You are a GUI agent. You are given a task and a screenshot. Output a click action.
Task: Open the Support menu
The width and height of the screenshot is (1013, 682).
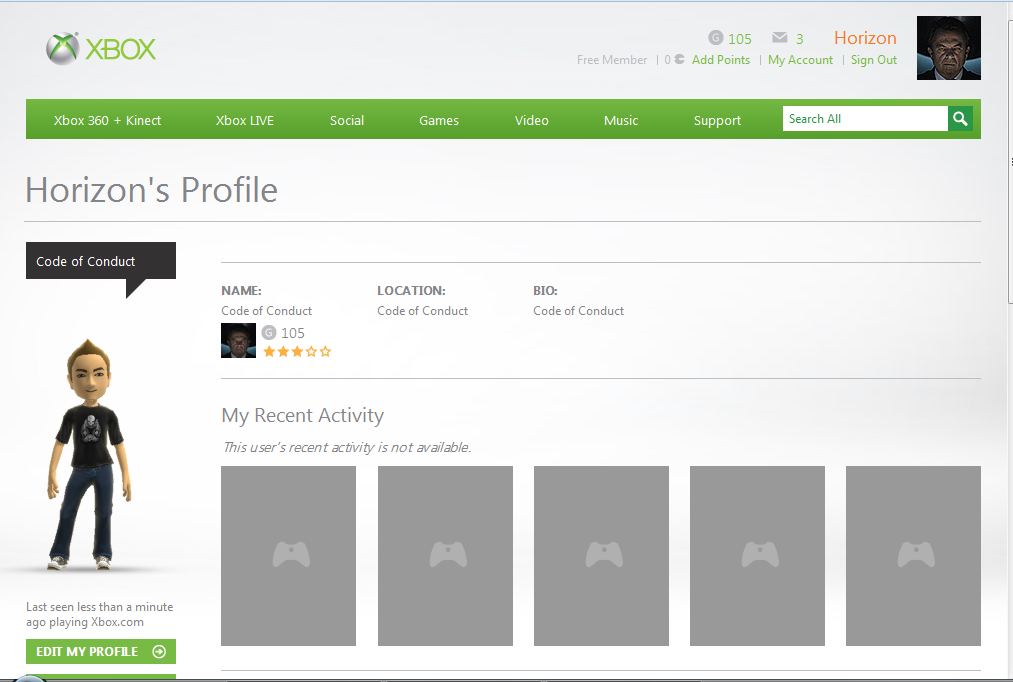pyautogui.click(x=717, y=120)
